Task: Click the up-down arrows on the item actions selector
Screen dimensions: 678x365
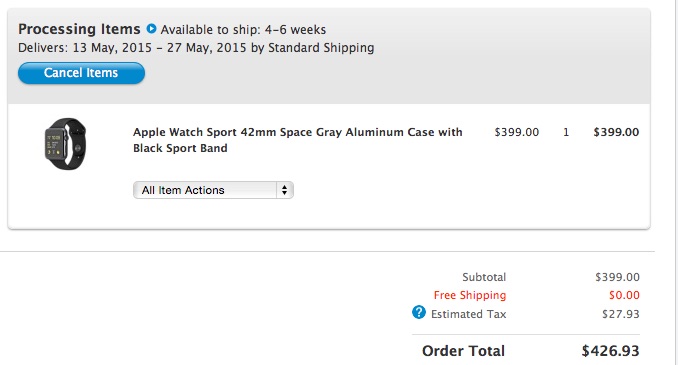Action: [285, 190]
